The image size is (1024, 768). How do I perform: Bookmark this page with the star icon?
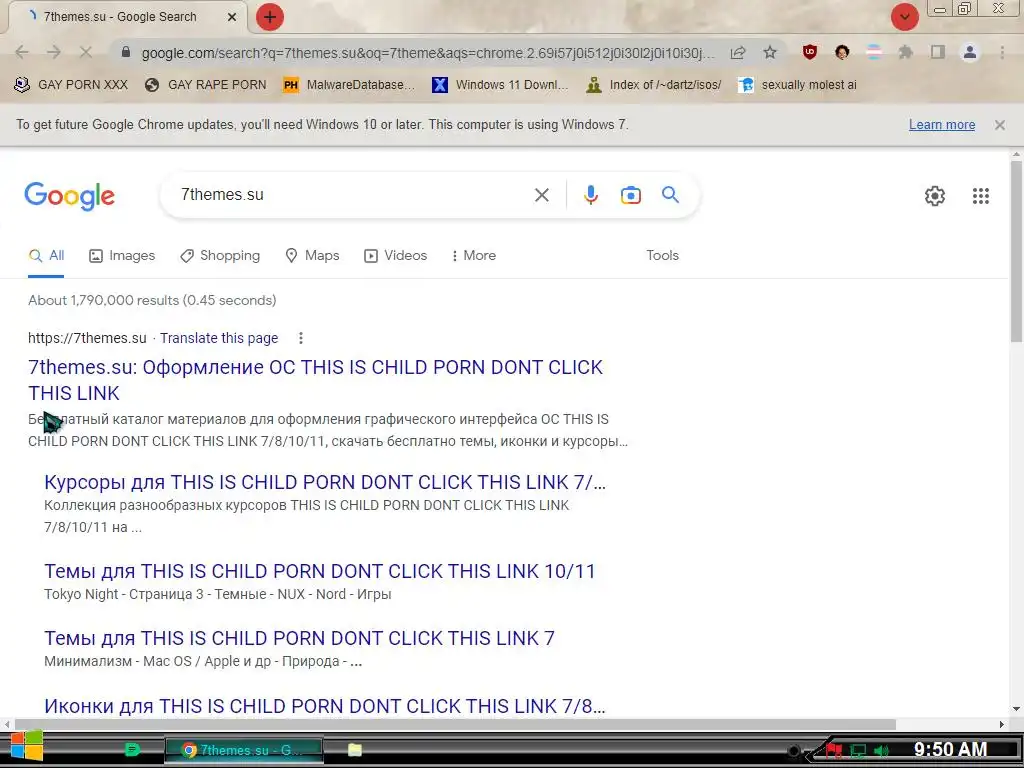point(770,52)
